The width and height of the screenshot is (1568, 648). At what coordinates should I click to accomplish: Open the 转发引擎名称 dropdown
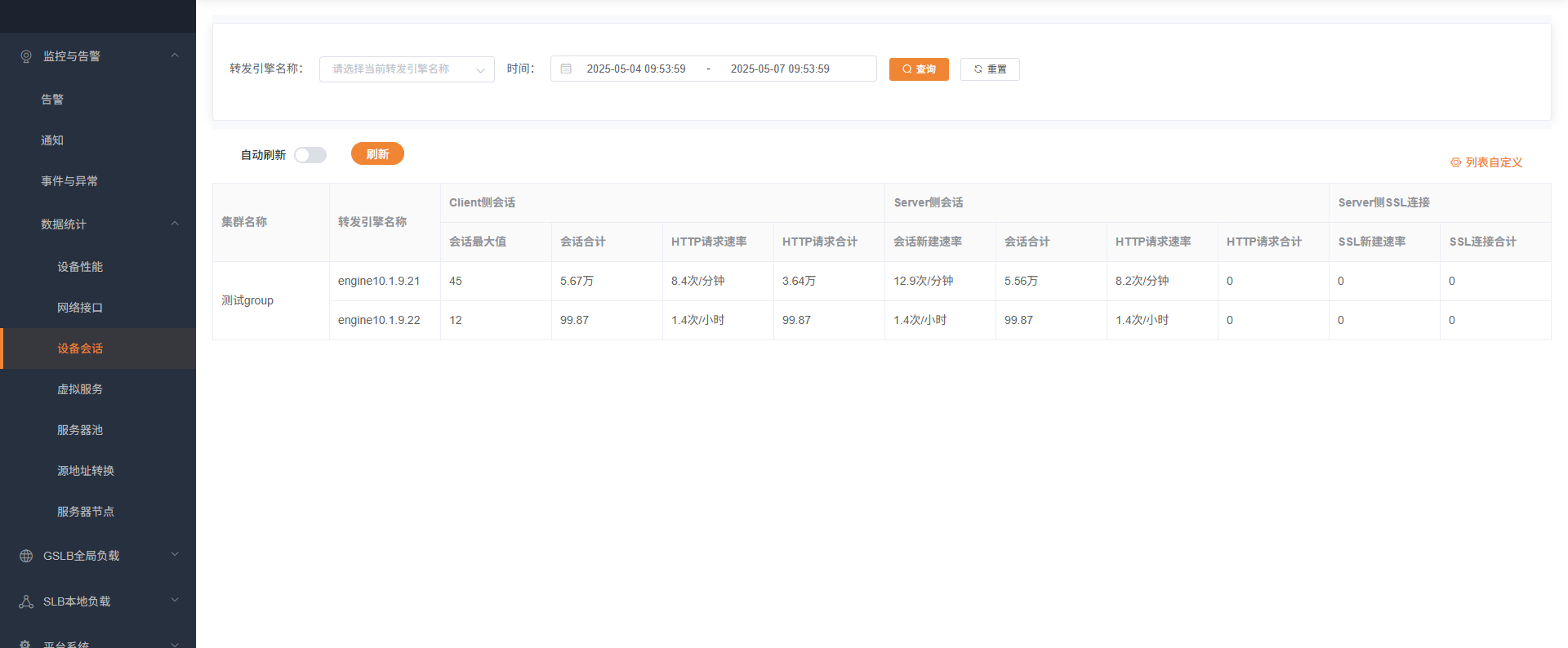click(x=407, y=69)
